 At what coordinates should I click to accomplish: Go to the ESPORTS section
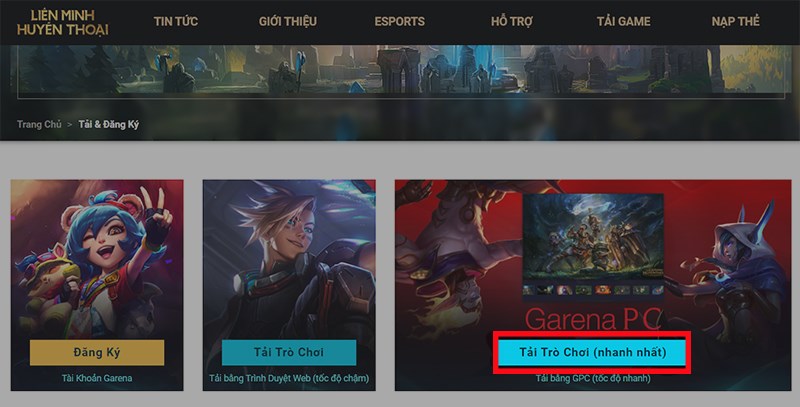[x=399, y=21]
